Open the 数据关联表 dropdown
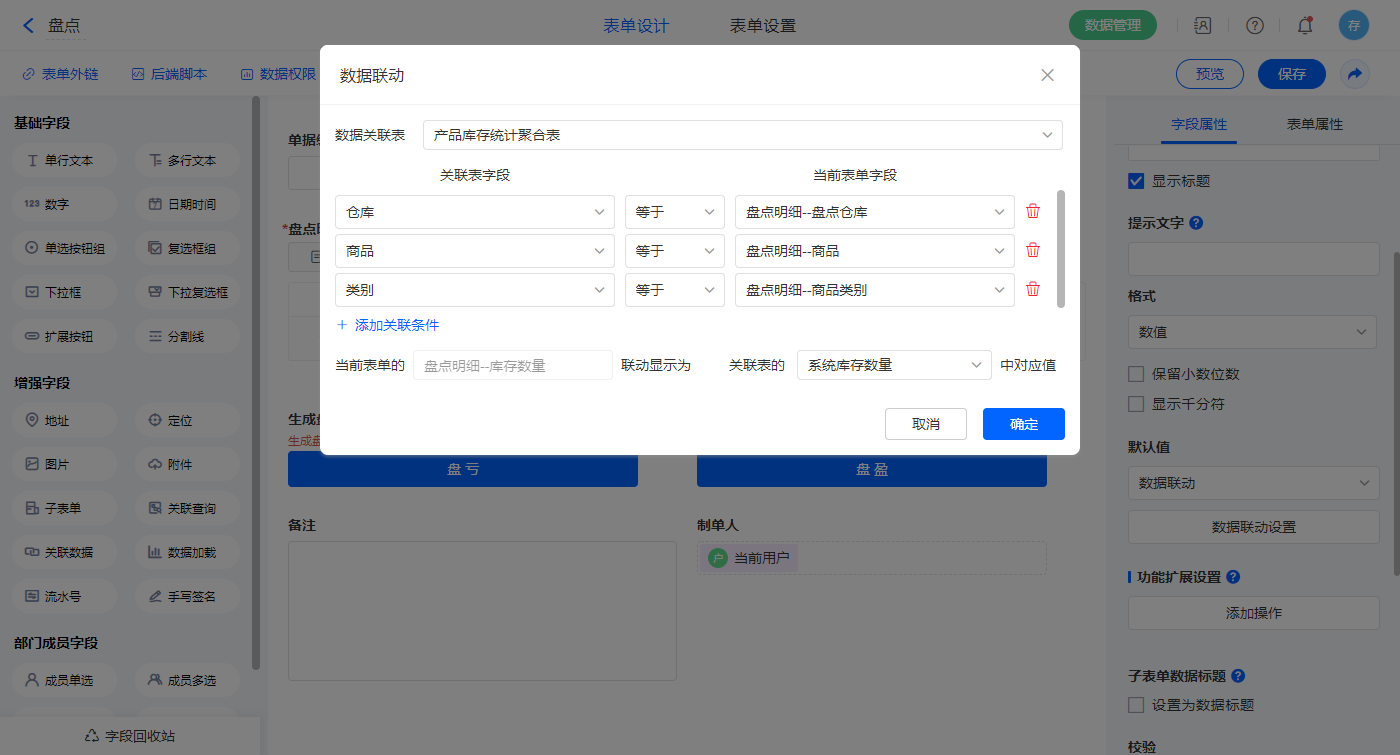The width and height of the screenshot is (1400, 755). point(742,135)
